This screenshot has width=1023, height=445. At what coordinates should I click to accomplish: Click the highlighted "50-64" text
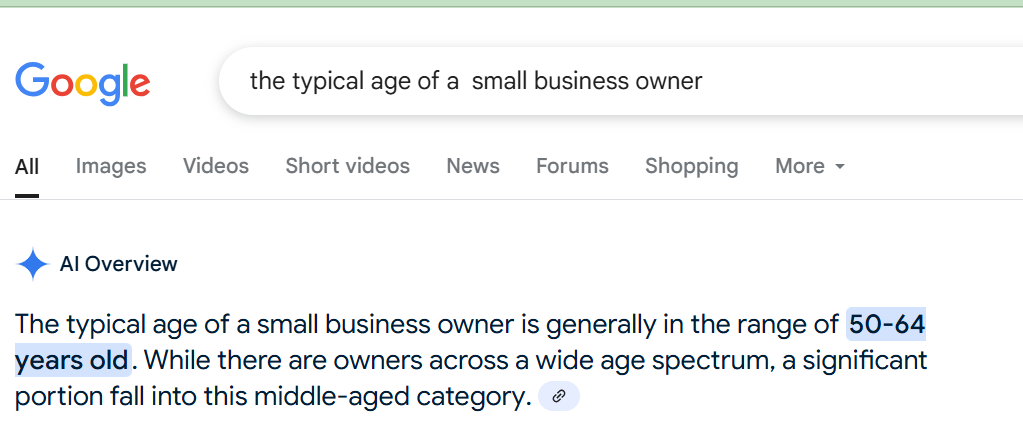point(887,324)
